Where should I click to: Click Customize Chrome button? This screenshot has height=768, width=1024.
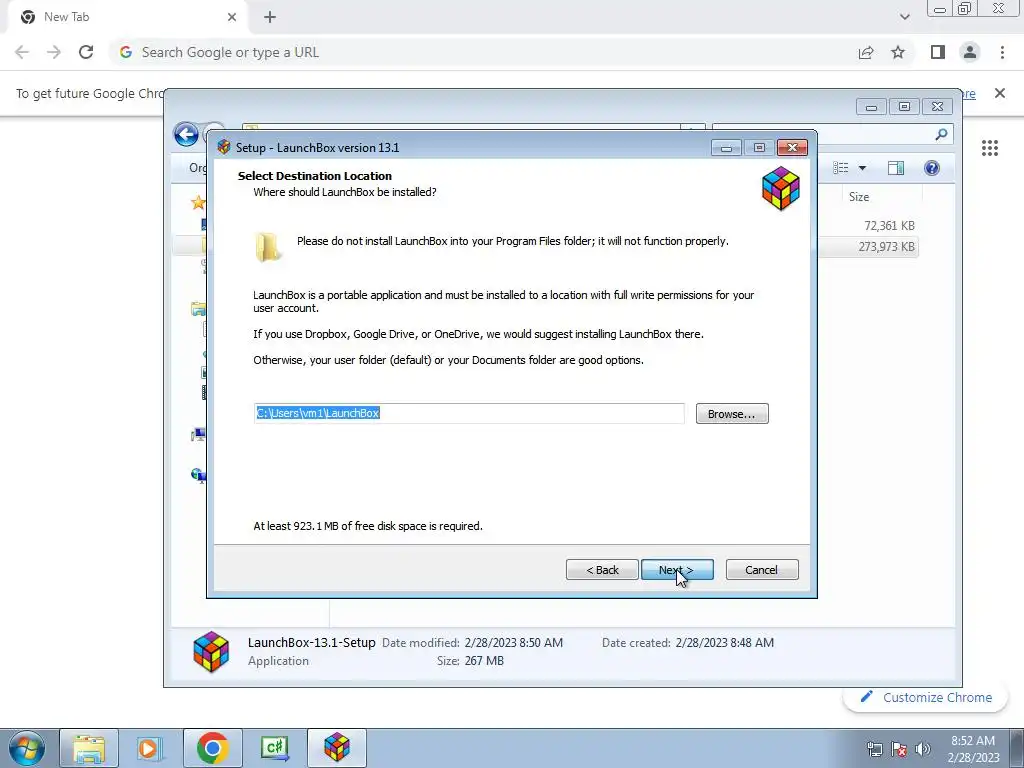(926, 697)
